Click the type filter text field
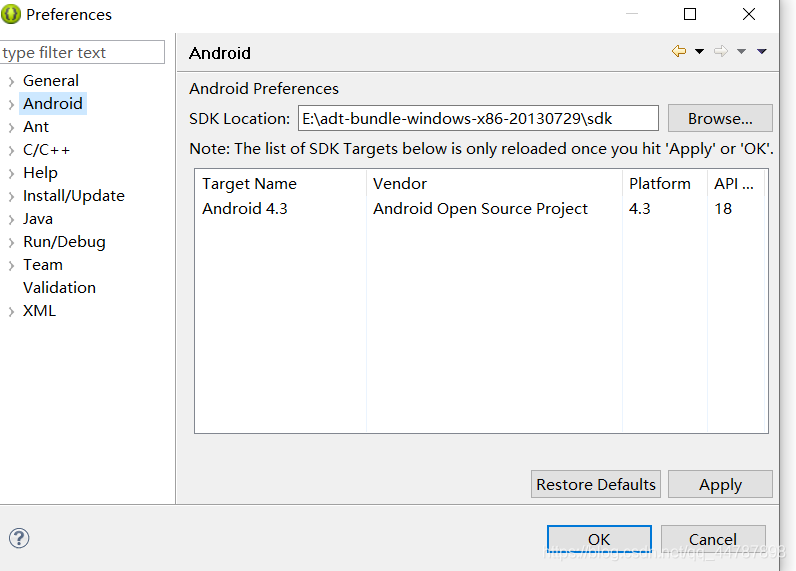Screen dimensions: 796x571 click(x=82, y=52)
